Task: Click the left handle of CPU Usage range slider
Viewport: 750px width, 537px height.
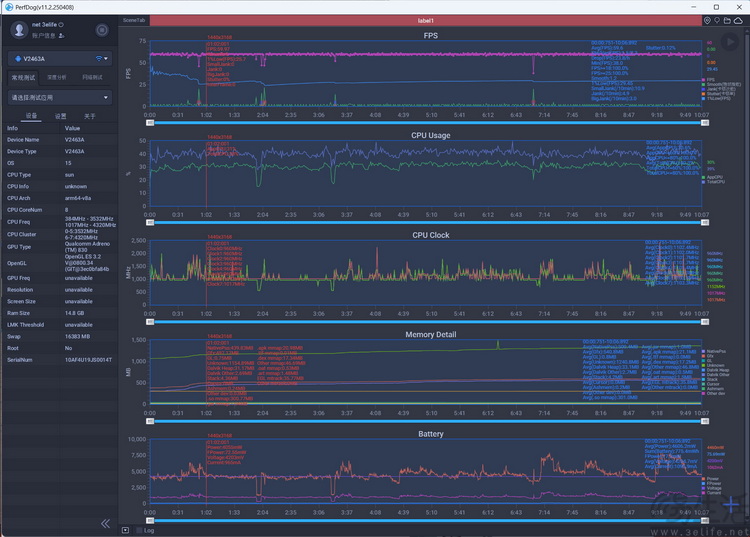Action: point(150,222)
